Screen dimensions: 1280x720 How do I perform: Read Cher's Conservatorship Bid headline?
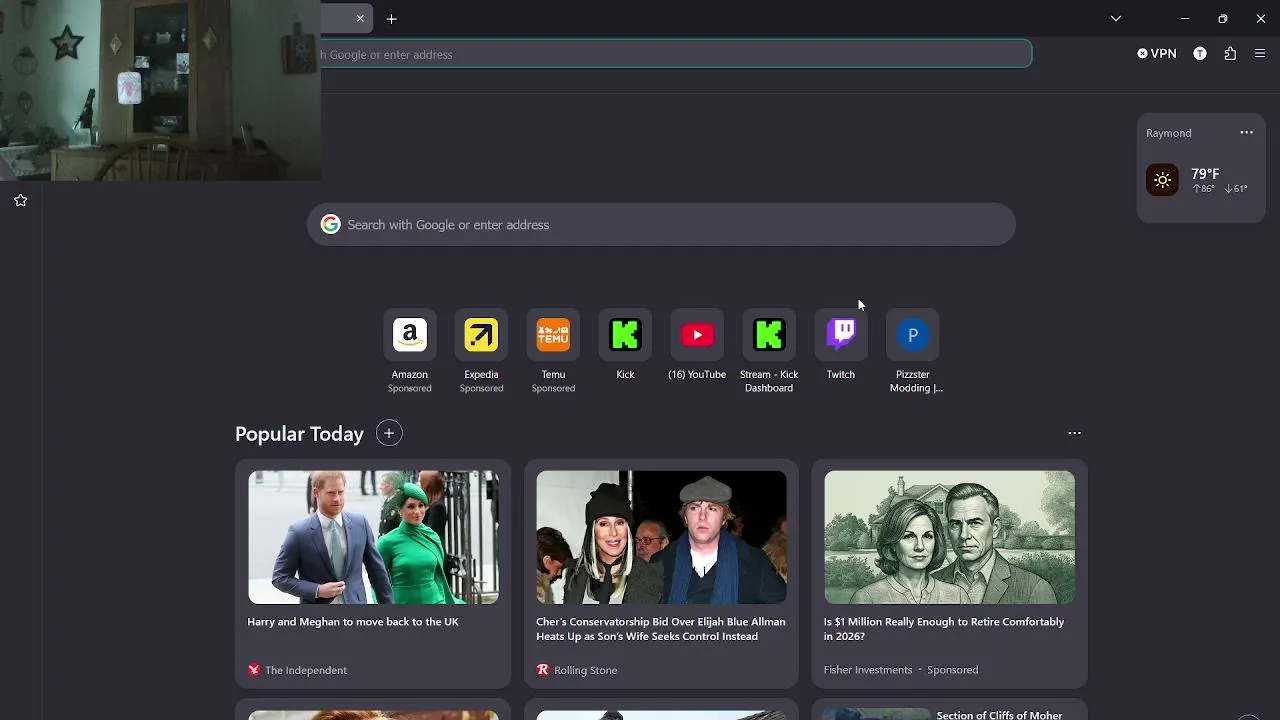661,629
